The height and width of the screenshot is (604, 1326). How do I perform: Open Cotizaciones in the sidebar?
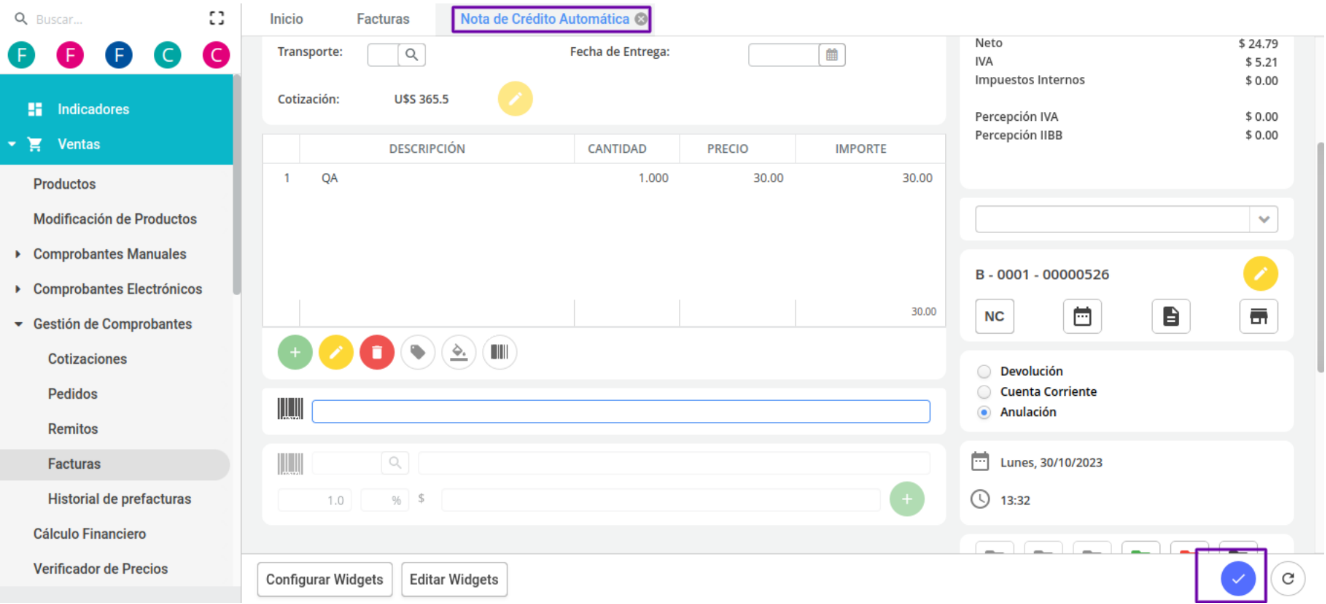tap(88, 359)
